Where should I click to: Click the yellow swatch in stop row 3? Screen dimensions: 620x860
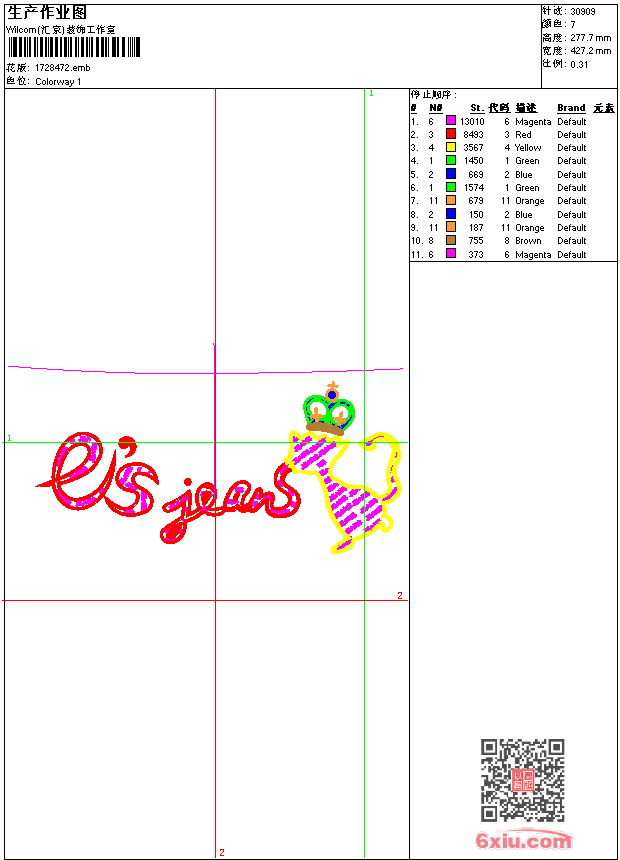tap(450, 147)
